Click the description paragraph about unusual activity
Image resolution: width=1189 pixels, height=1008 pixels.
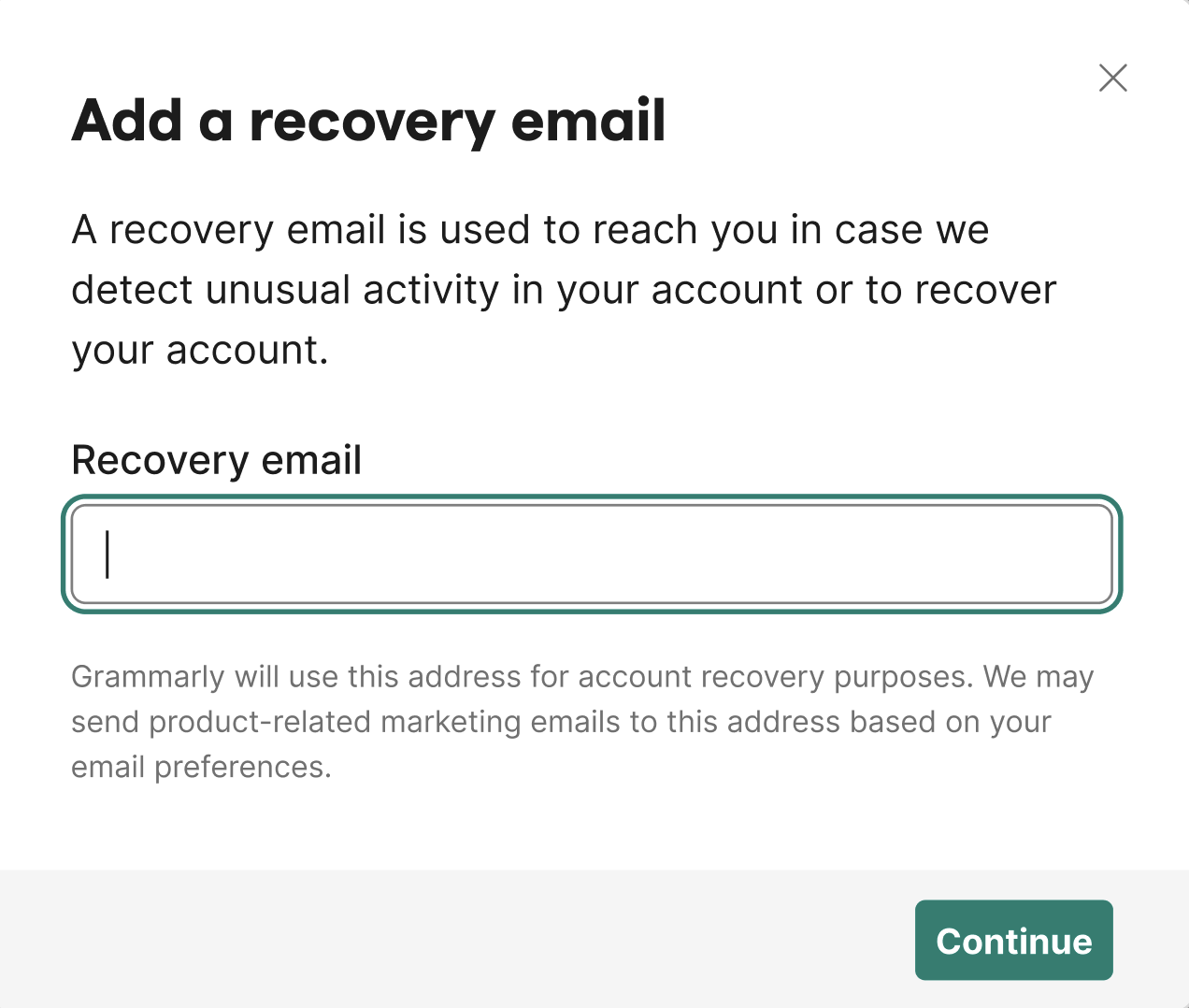pyautogui.click(x=563, y=290)
